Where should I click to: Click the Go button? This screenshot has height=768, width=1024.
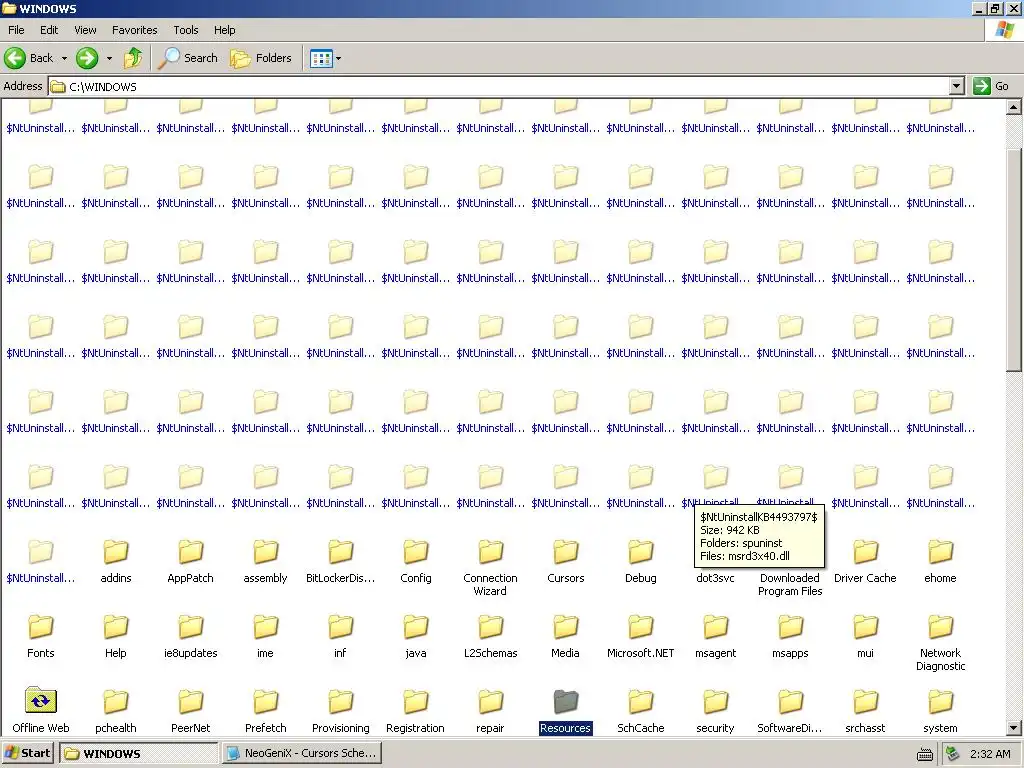(991, 86)
